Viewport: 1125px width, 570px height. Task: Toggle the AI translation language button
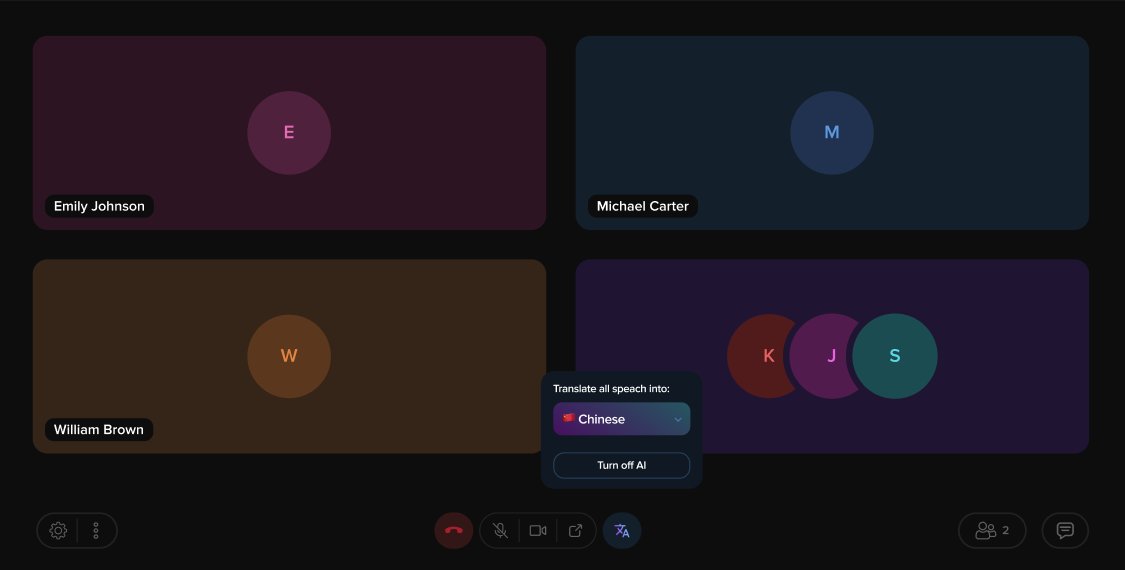coord(622,531)
